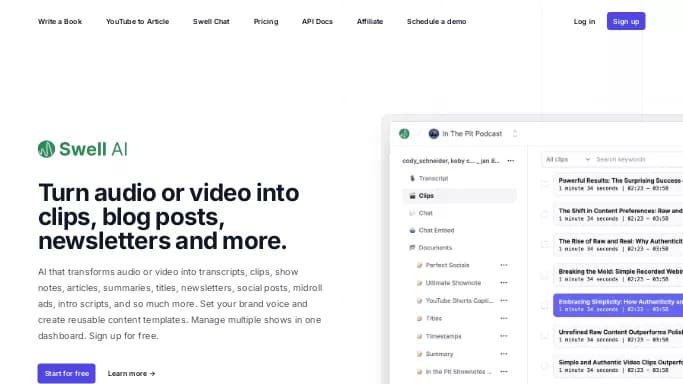
Task: Click the Clips clapperboard icon
Action: 412,196
